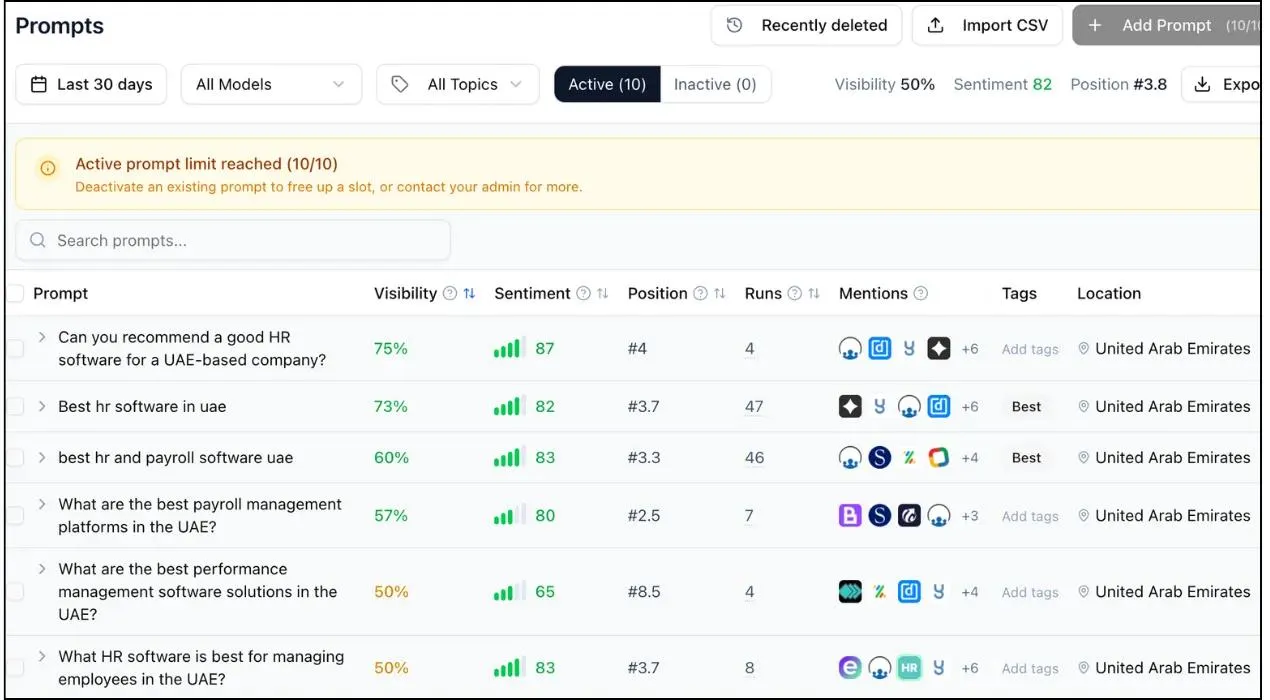The width and height of the screenshot is (1270, 700).
Task: Sort the table by Runs
Action: pyautogui.click(x=814, y=294)
